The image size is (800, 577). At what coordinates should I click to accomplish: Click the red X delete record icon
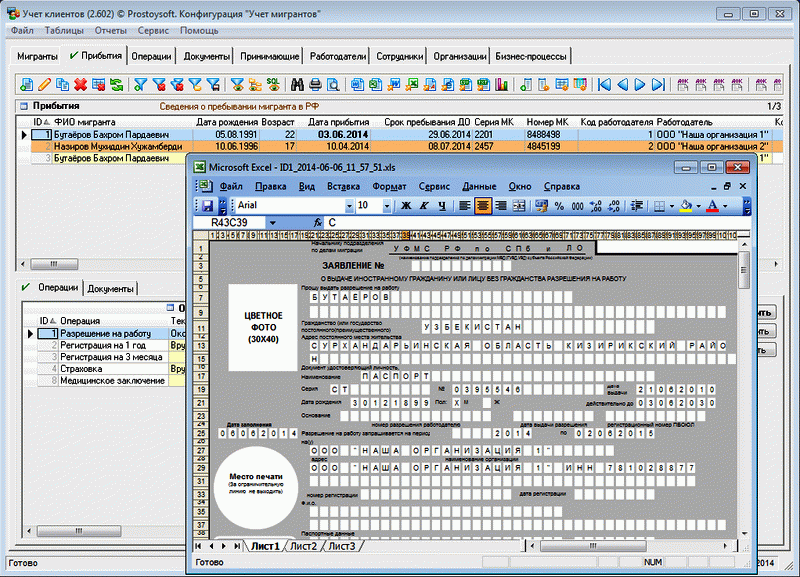81,85
